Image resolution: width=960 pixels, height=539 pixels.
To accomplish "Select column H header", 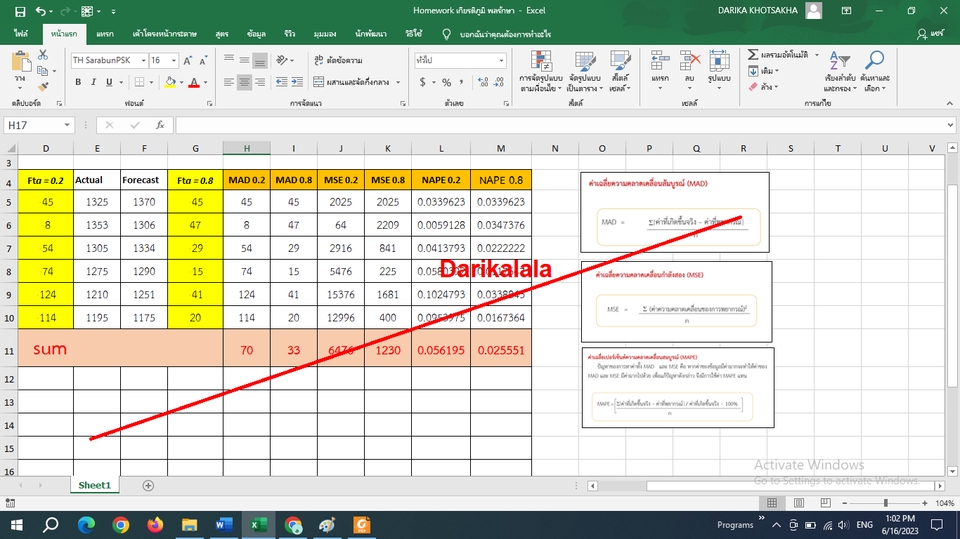I will click(x=247, y=148).
